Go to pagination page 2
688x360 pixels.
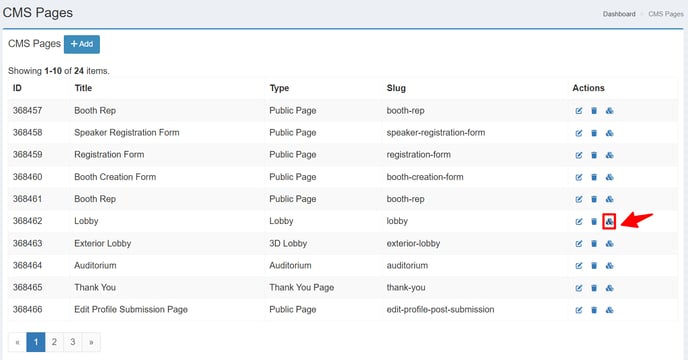54,342
